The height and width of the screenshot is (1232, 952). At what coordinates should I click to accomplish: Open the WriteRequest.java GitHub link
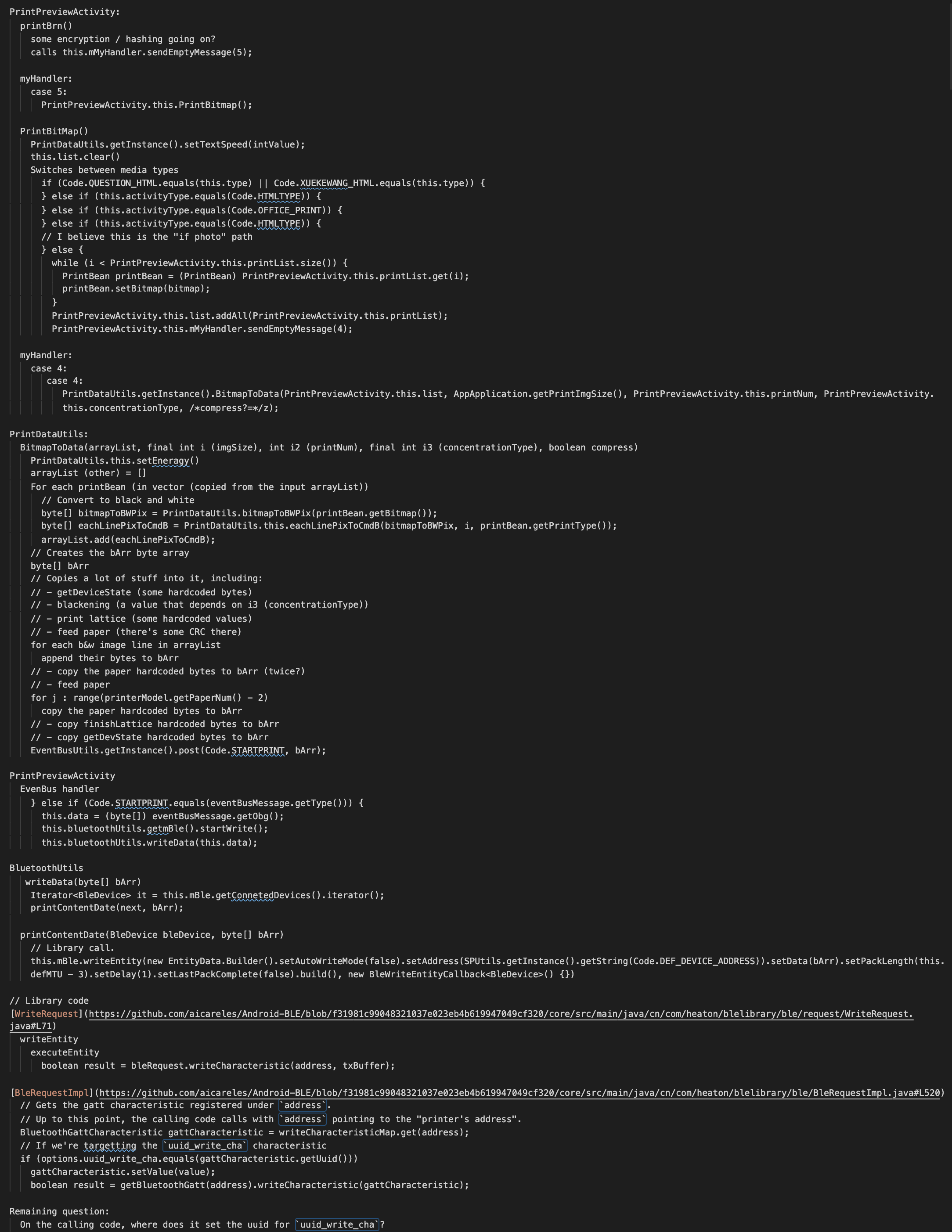coord(501,1014)
